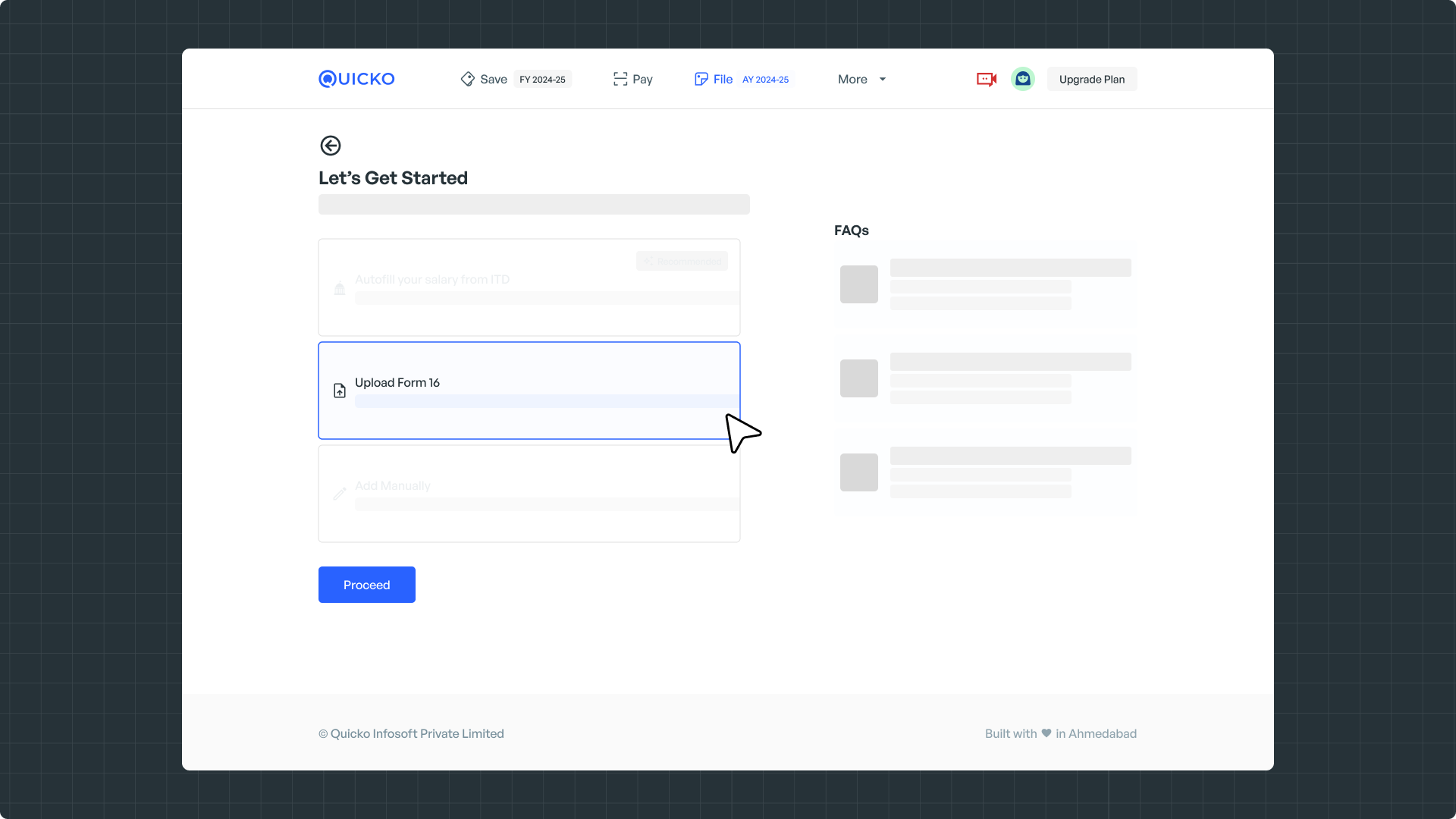Click the Upgrade Plan button
Screen dimensions: 1456x819
1091,80
